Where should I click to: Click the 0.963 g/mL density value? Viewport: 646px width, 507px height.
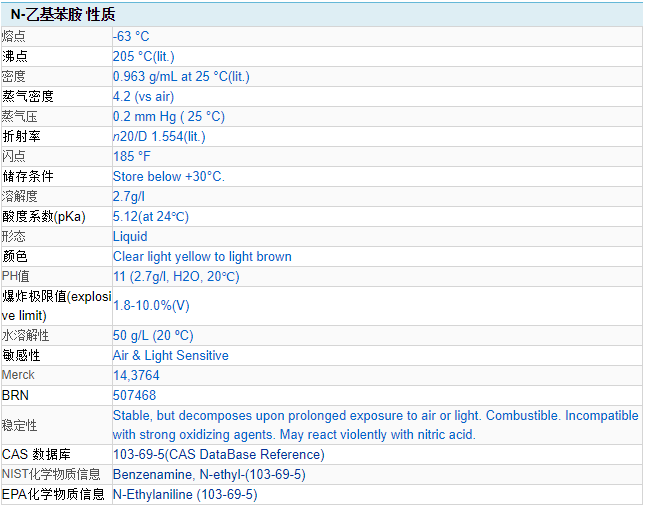pyautogui.click(x=181, y=76)
